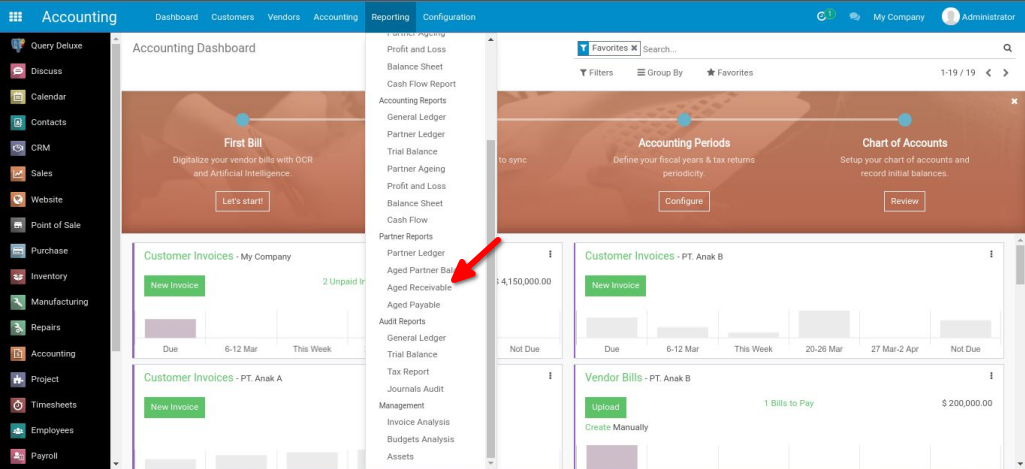Screen dimensions: 1025x469
Task: Expand the Favorites dropdown below search
Action: [x=729, y=73]
